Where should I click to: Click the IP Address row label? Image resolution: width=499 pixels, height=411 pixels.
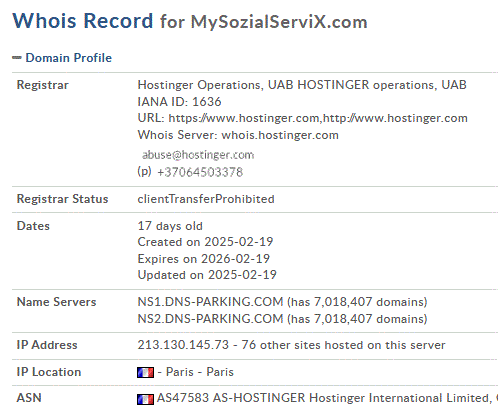point(47,345)
